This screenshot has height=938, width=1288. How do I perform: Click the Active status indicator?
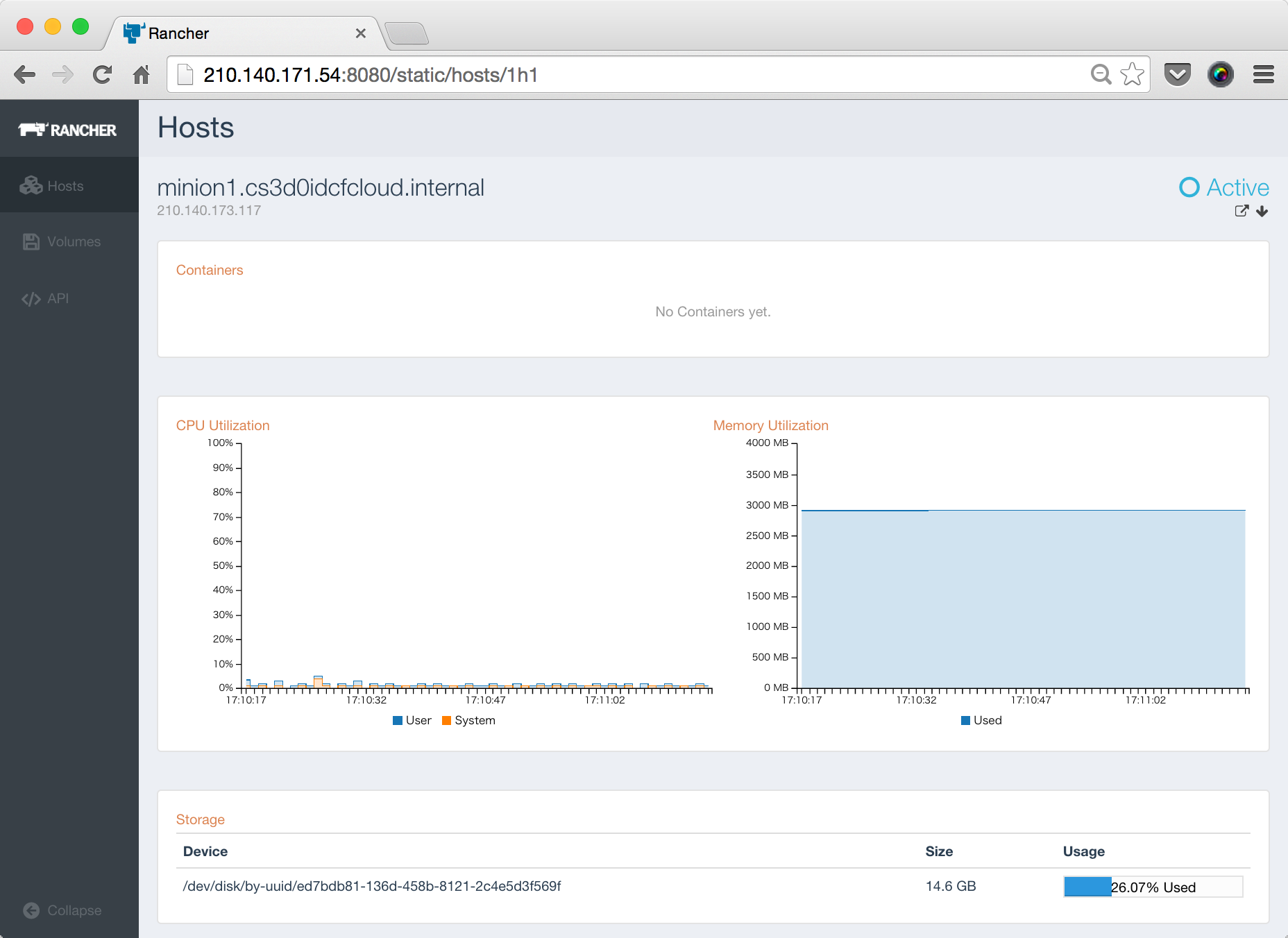(1224, 187)
